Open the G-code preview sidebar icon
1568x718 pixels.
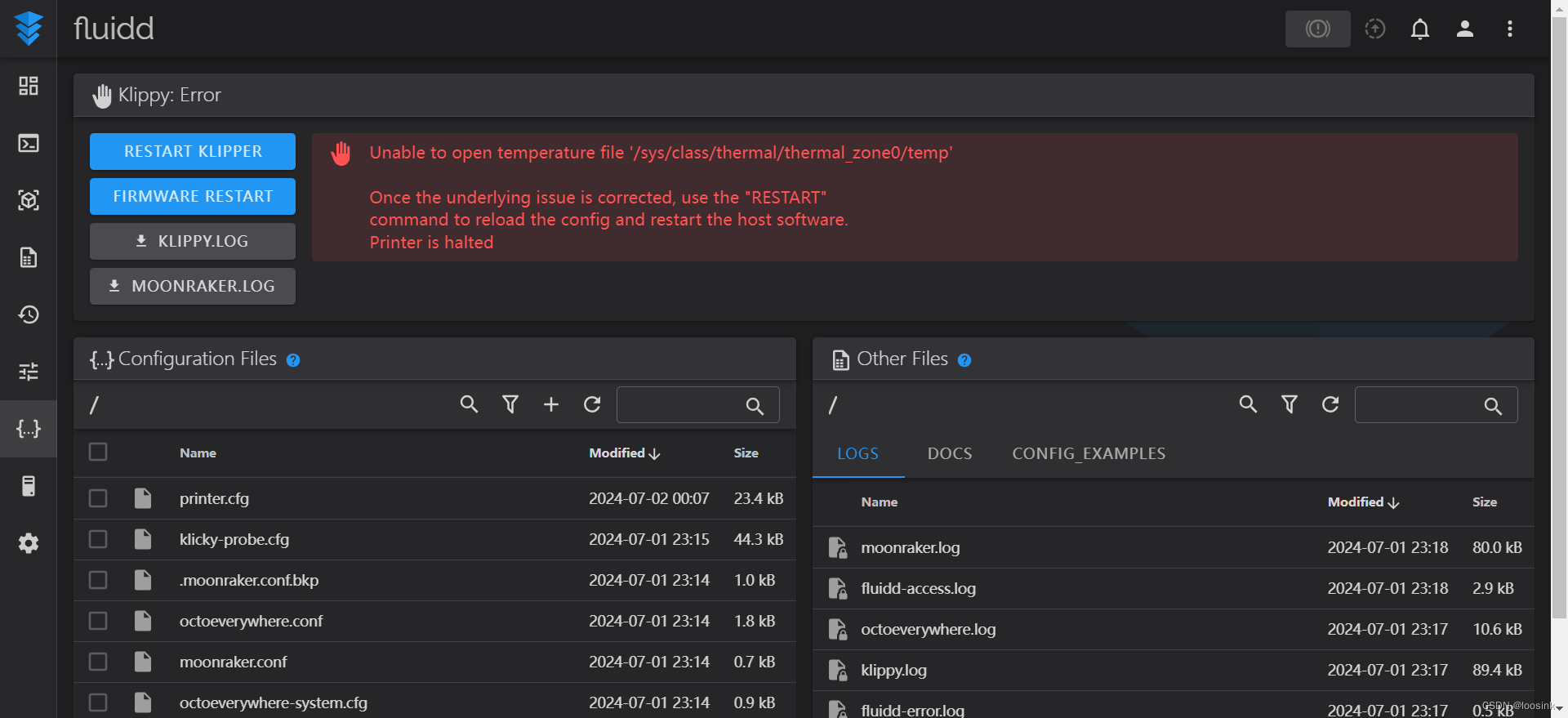coord(29,200)
